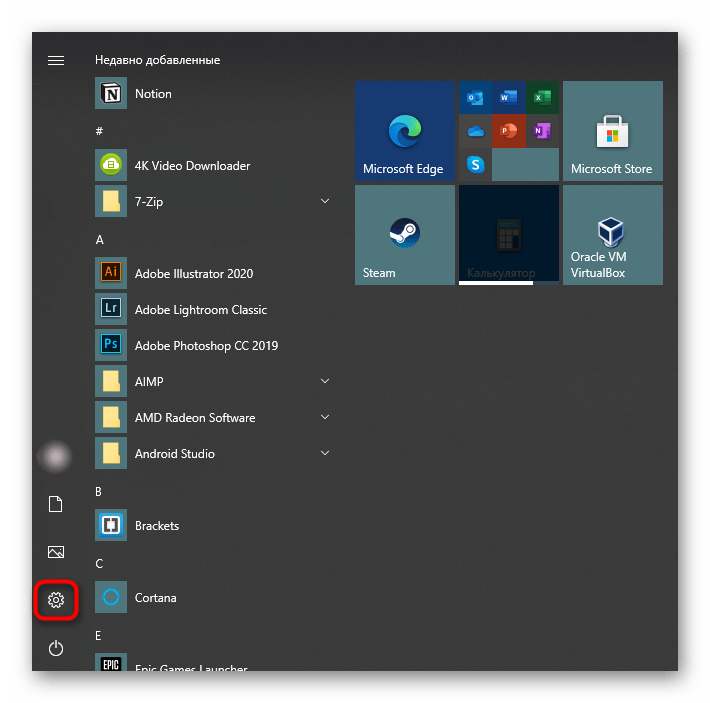Open the Калькулятор tile
Viewport: 710px width, 703px height.
(509, 235)
